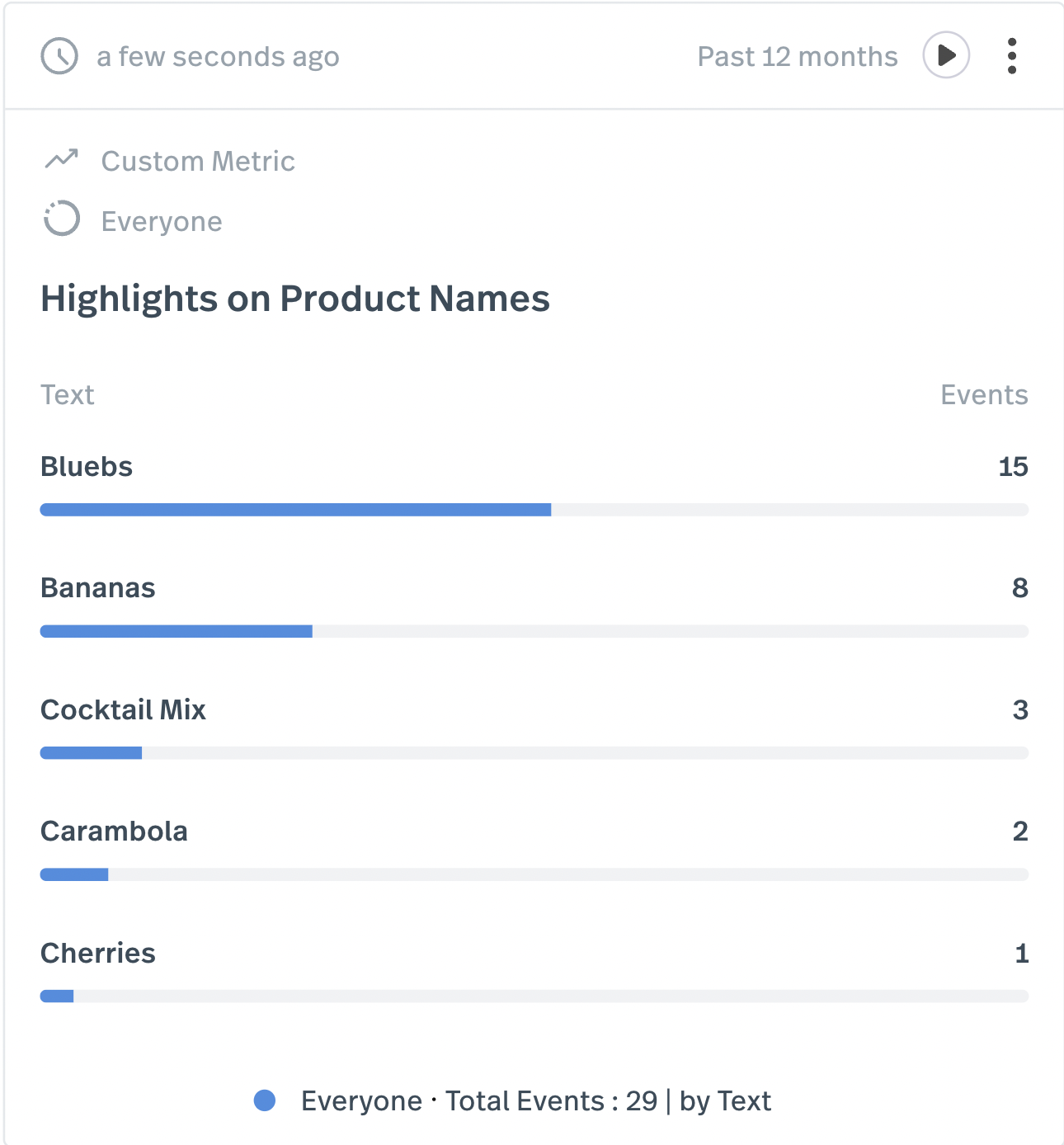Click the Bluebs blue progress bar
This screenshot has width=1064, height=1145.
[x=295, y=510]
